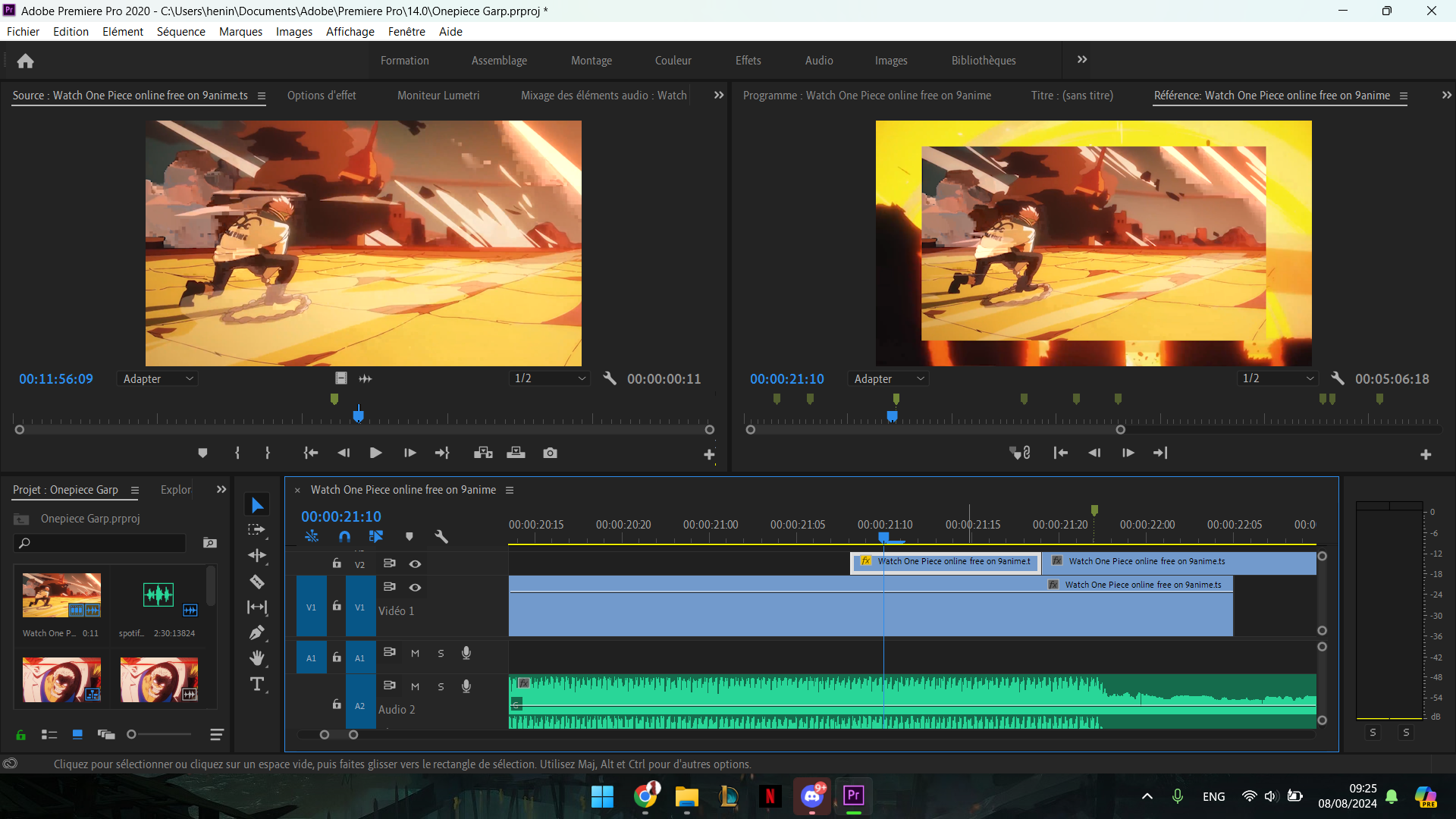Step forward one frame in Reference monitor

[x=1128, y=453]
